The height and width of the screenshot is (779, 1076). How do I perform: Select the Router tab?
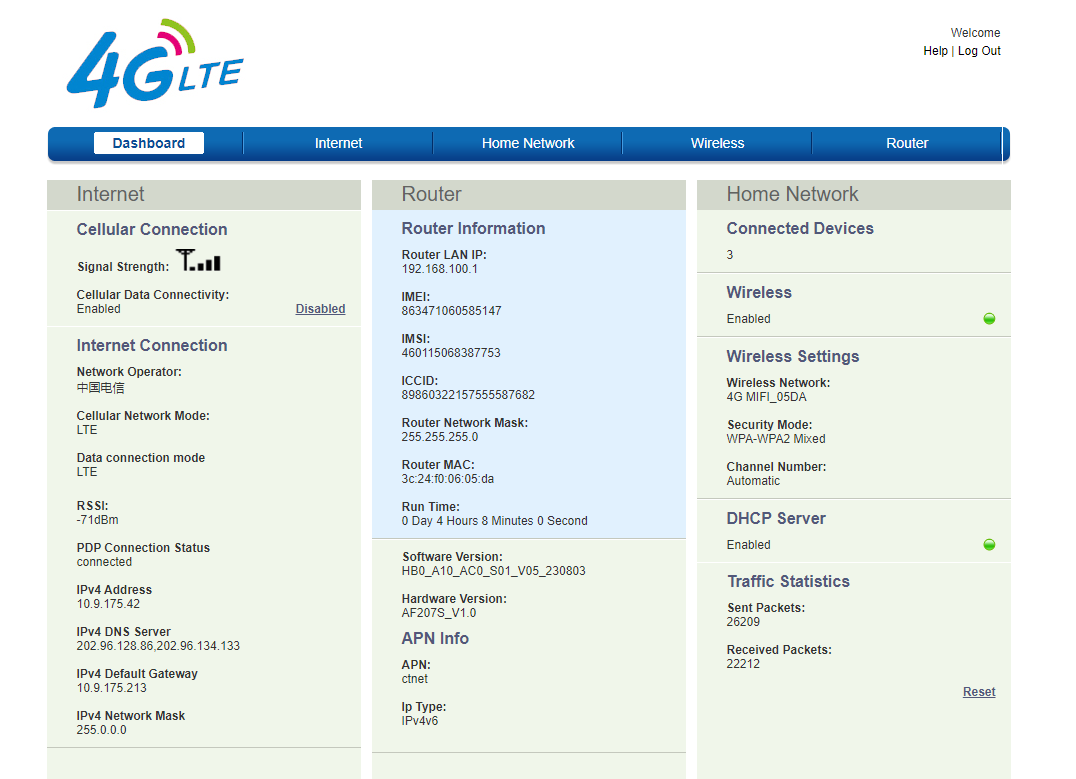pyautogui.click(x=907, y=143)
